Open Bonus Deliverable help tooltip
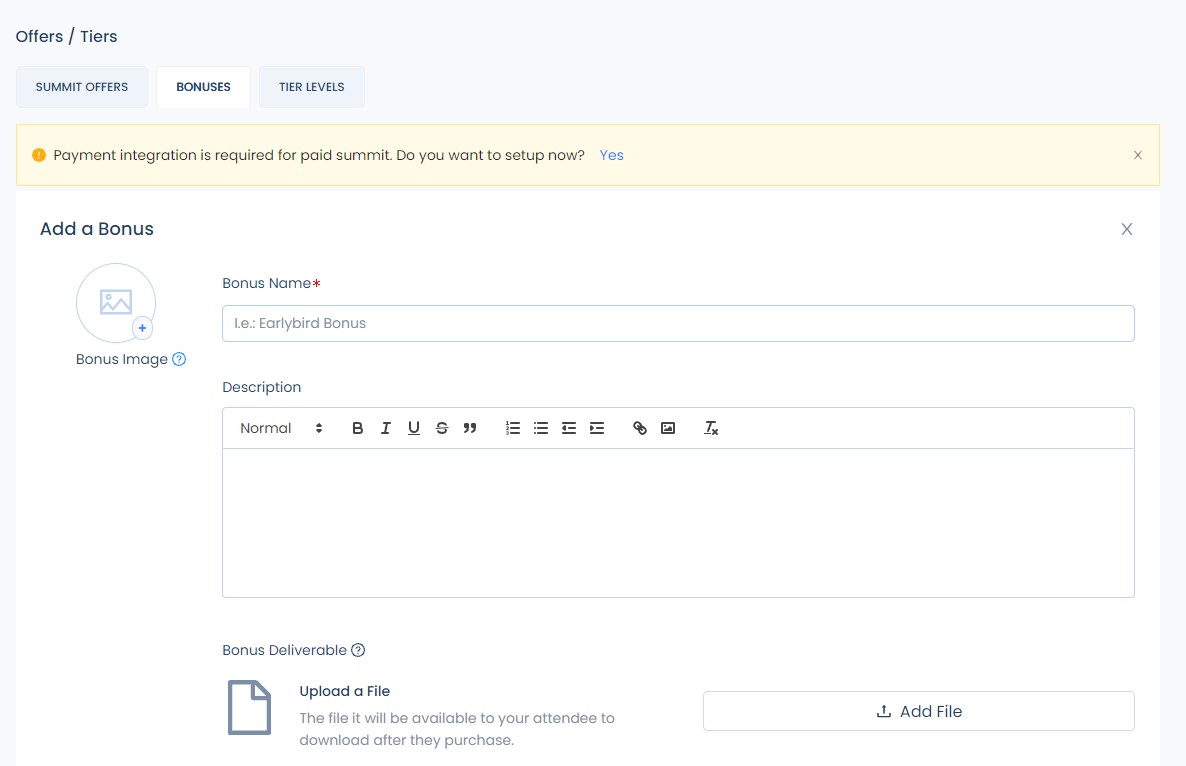Screen dimensions: 1186x766 [x=359, y=650]
